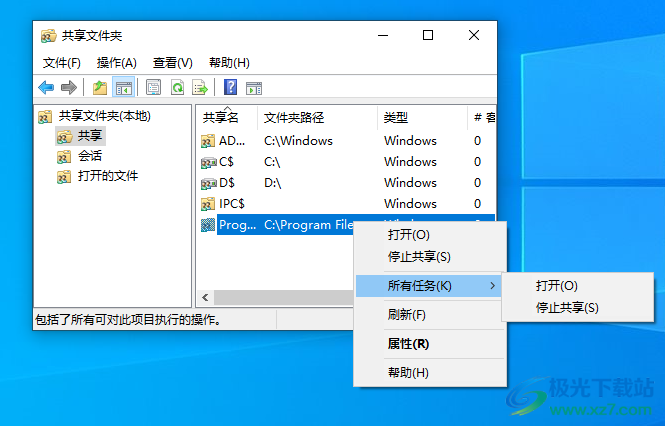Select the 会话 tree node label
The height and width of the screenshot is (426, 665).
coord(90,156)
